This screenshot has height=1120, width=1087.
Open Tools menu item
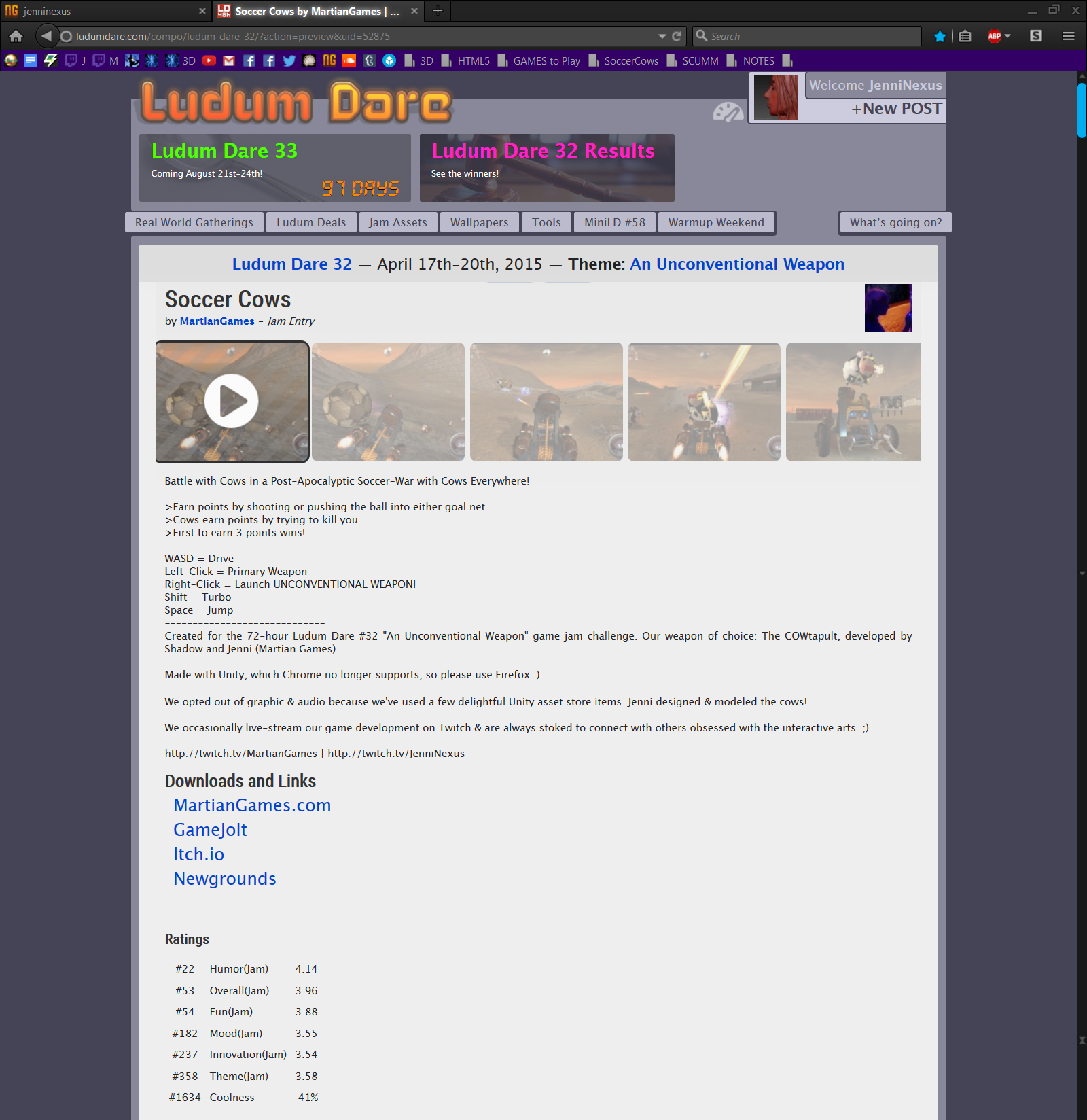[x=546, y=222]
